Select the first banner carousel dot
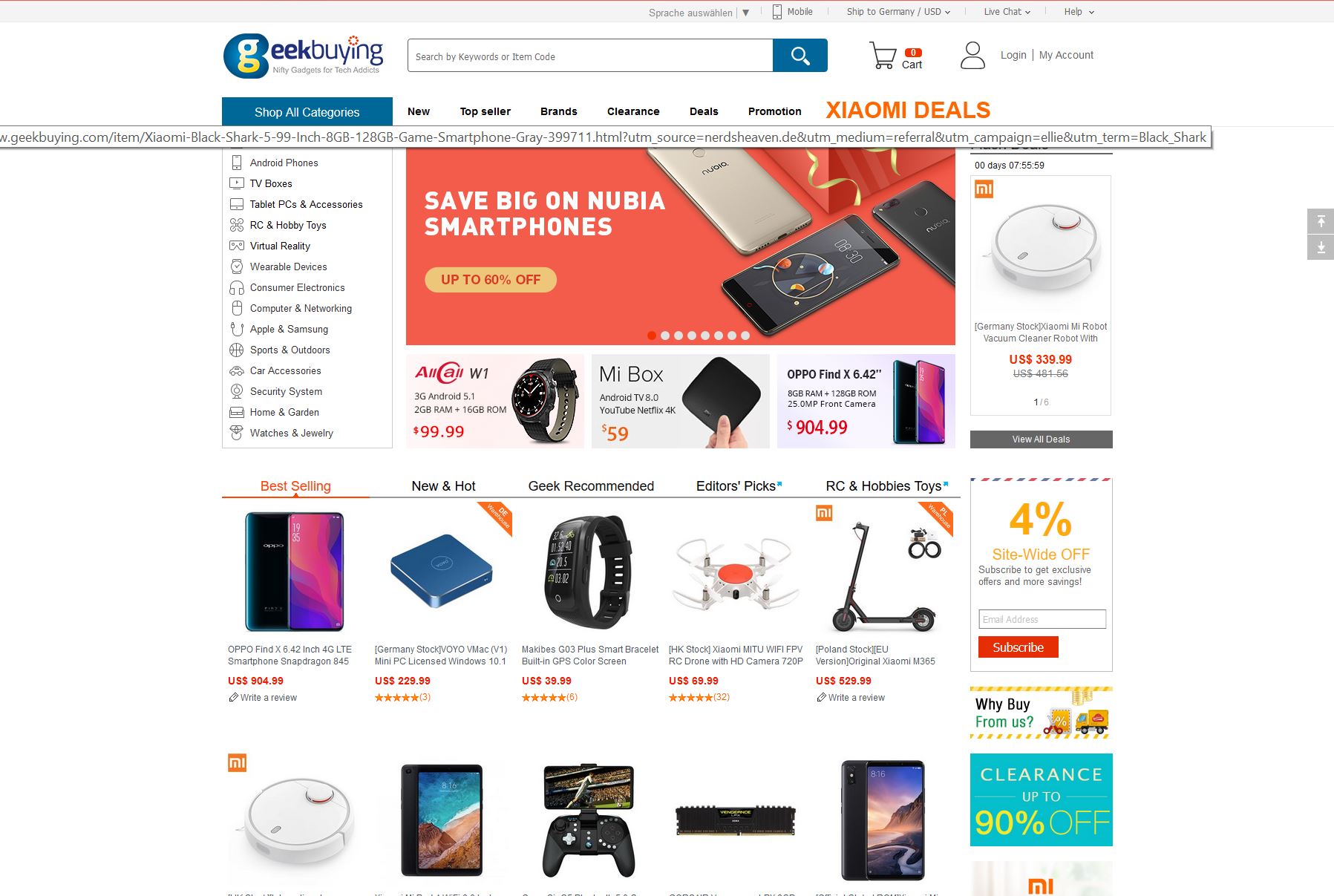This screenshot has width=1334, height=896. coord(652,336)
